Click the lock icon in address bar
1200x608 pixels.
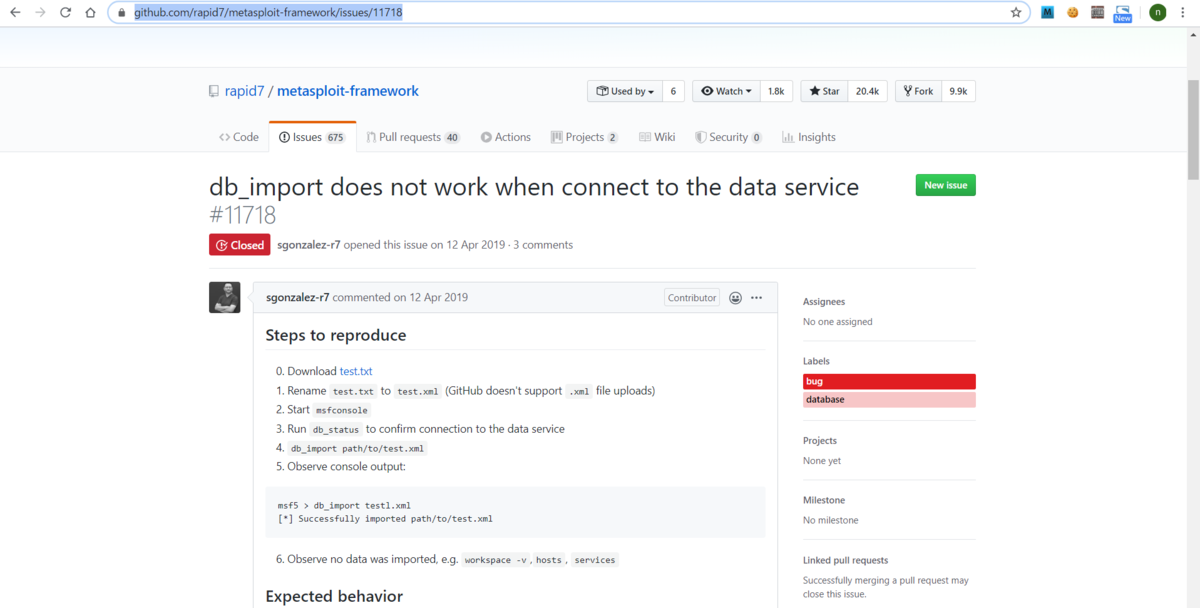122,13
